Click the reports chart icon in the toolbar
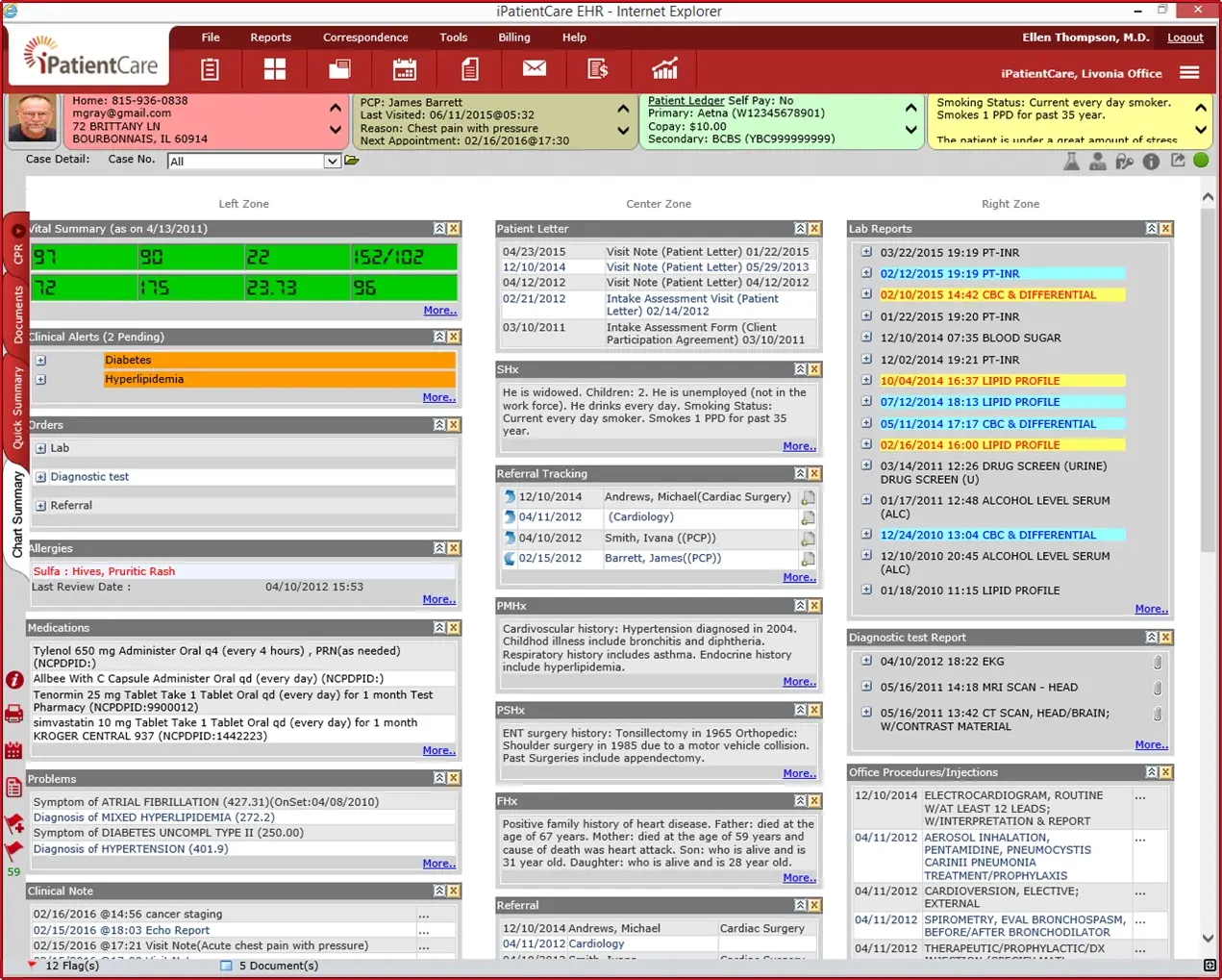This screenshot has height=980, width=1222. click(664, 69)
